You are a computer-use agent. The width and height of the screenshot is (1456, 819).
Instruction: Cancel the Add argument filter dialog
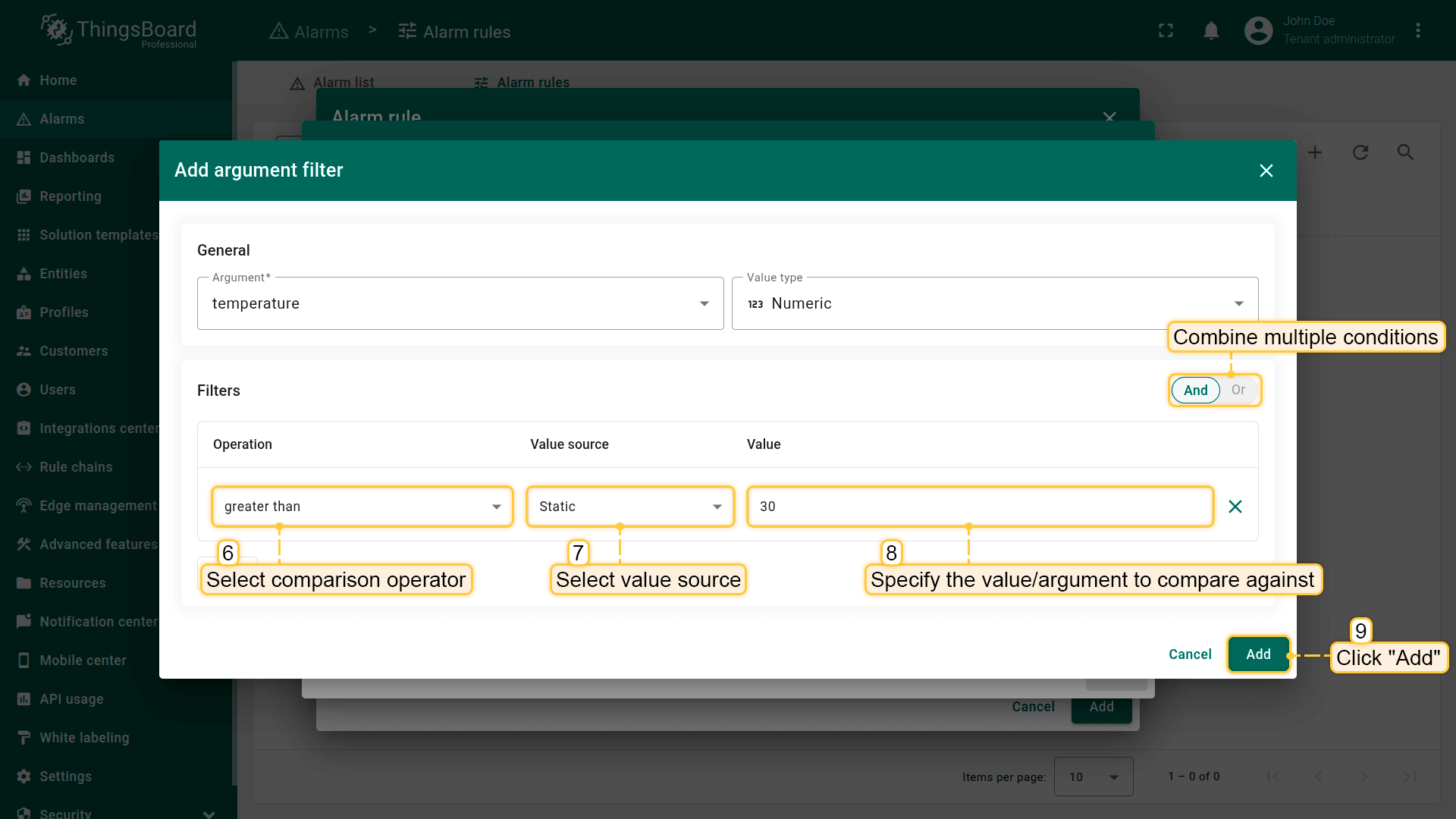1190,654
